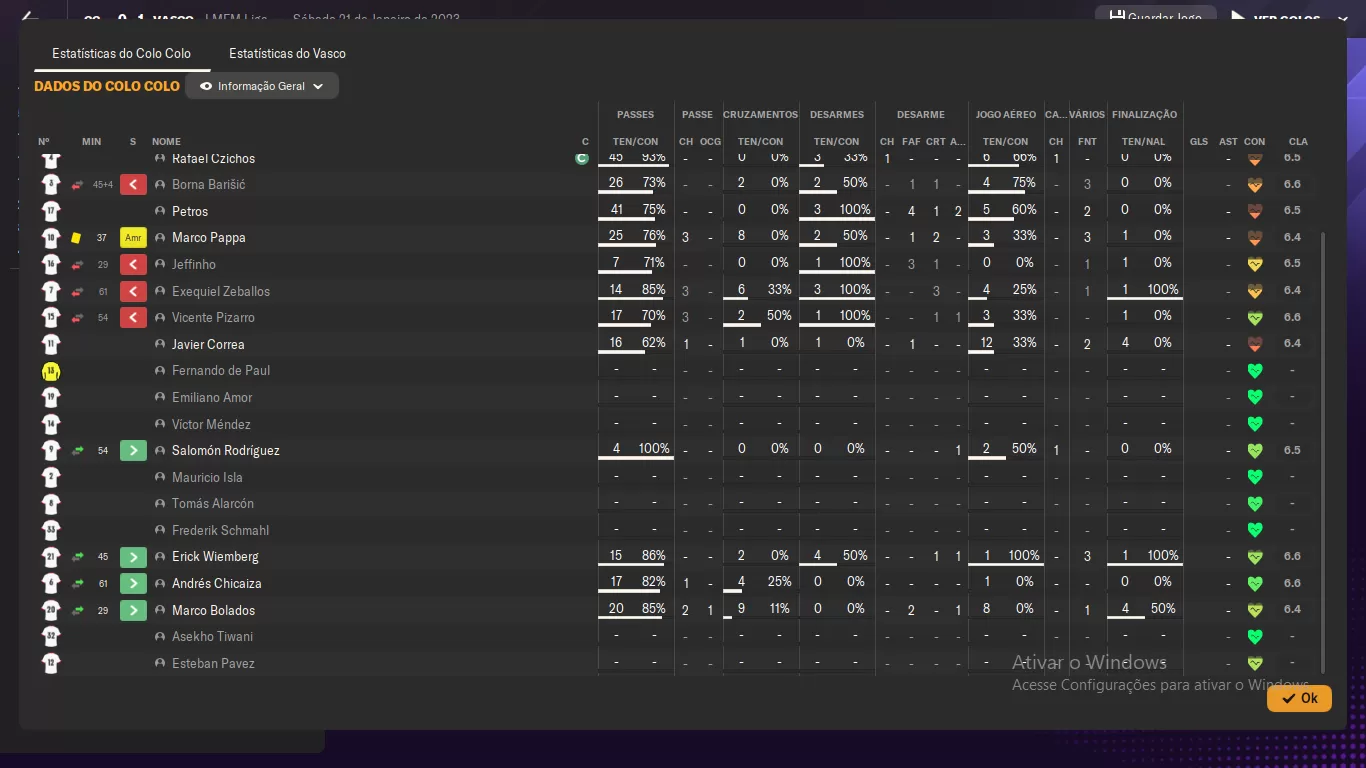Click the swap arrows icon in Erick Wiemberg's row
1366x768 pixels.
(77, 557)
